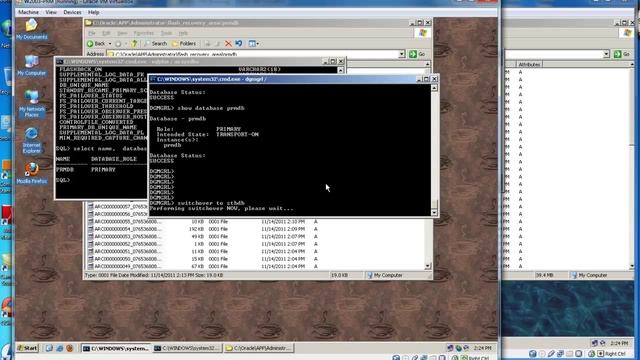Screen dimensions: 640x360
Task: Click the guest system tray clock 2:24 PM
Action: click(483, 348)
